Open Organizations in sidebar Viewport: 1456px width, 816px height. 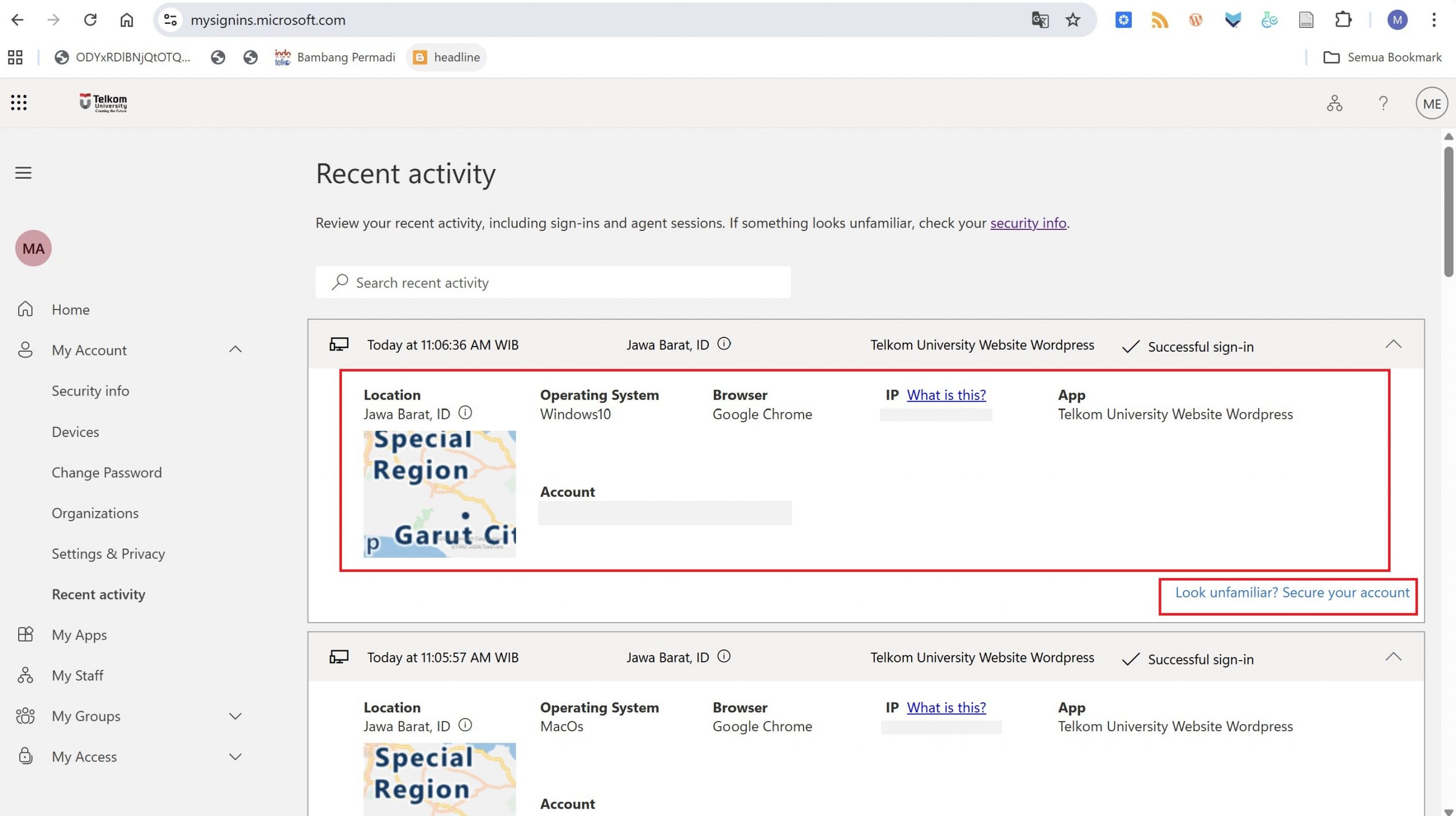tap(95, 513)
